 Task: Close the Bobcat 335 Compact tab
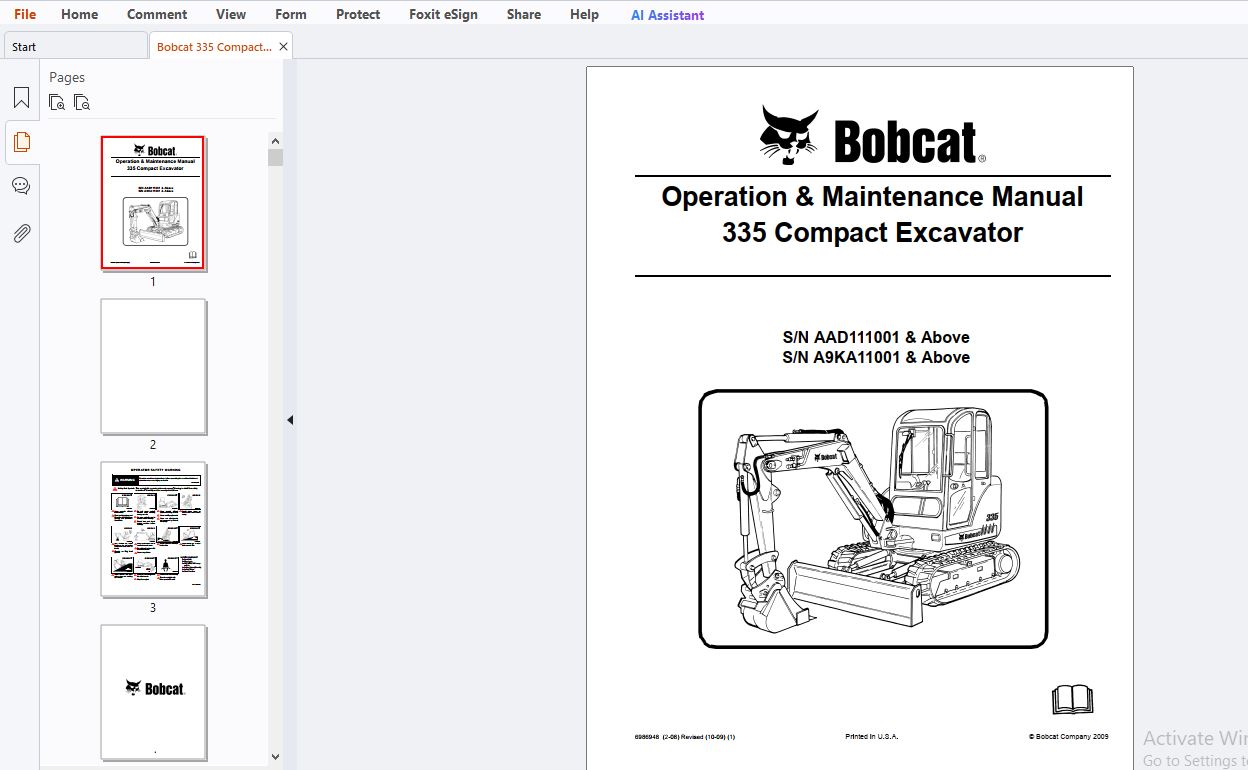tap(283, 46)
